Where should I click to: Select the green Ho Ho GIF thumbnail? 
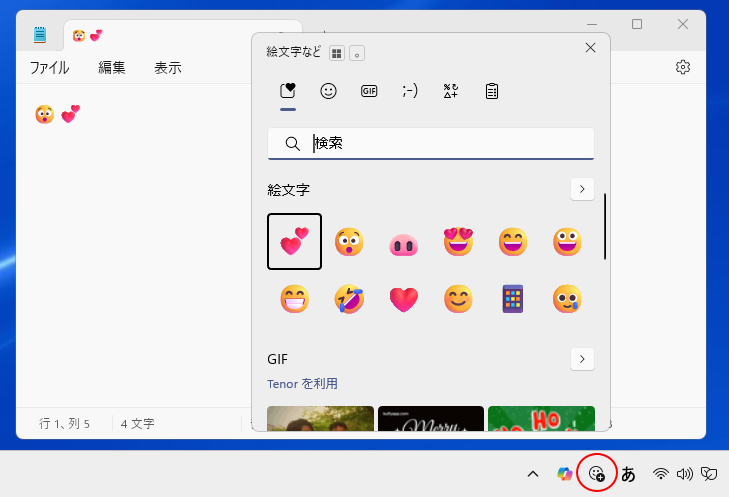point(541,418)
